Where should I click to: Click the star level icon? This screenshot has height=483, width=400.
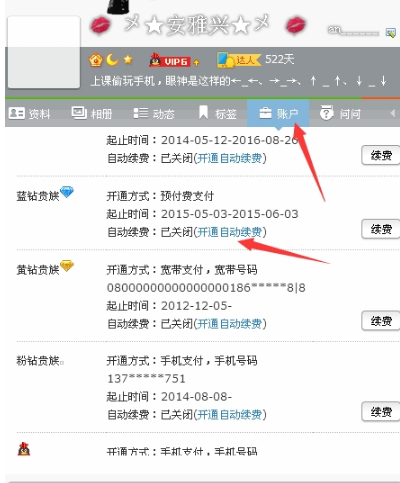[x=128, y=60]
